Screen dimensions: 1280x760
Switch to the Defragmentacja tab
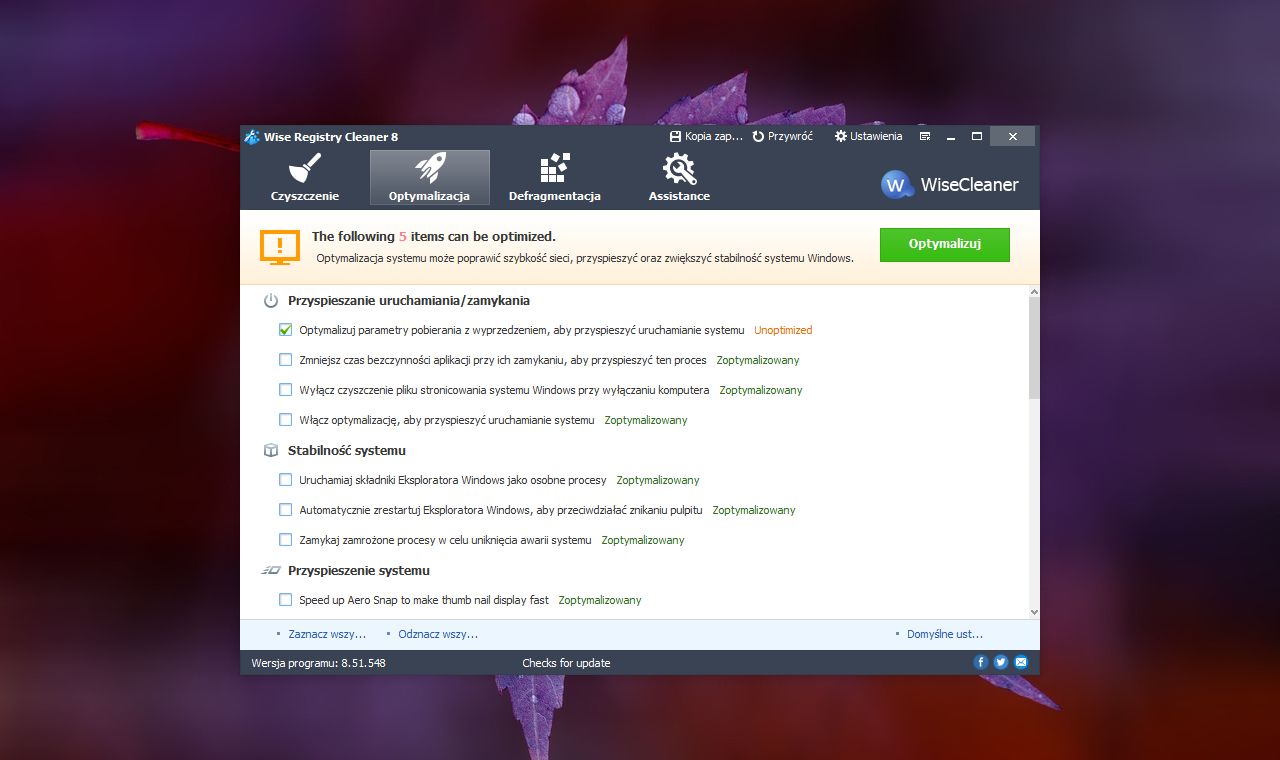coord(555,178)
